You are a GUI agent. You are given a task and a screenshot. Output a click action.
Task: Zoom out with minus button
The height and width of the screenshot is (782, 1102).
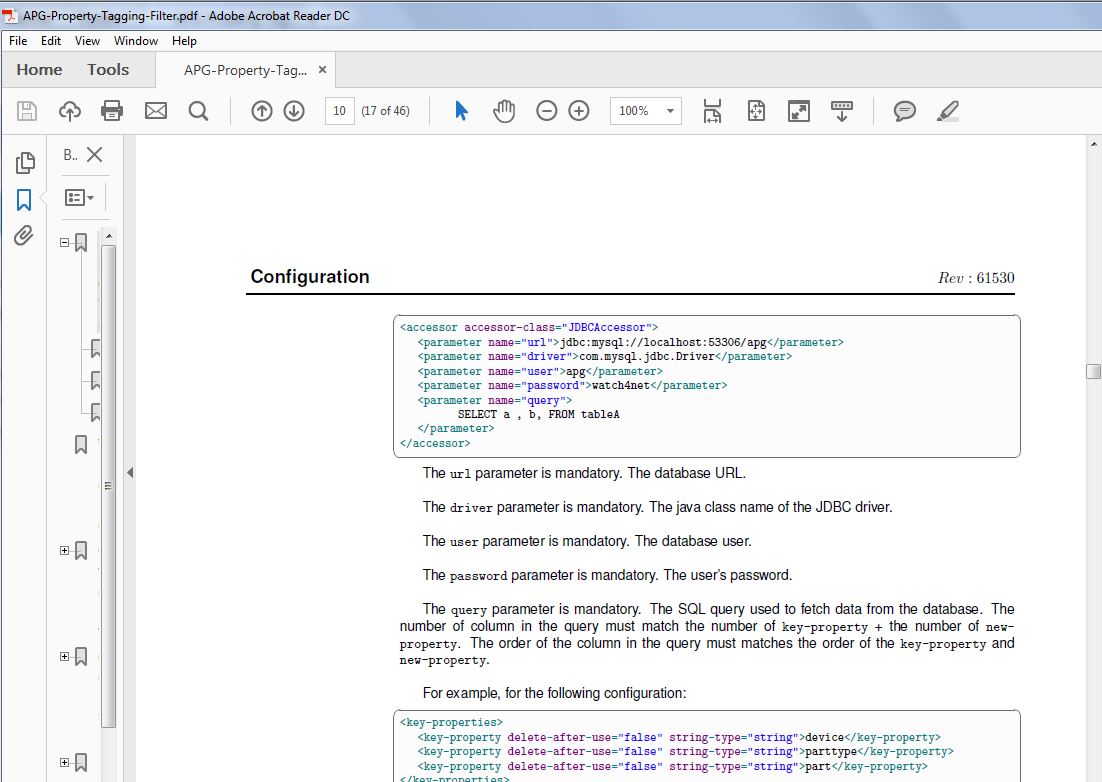pos(546,111)
